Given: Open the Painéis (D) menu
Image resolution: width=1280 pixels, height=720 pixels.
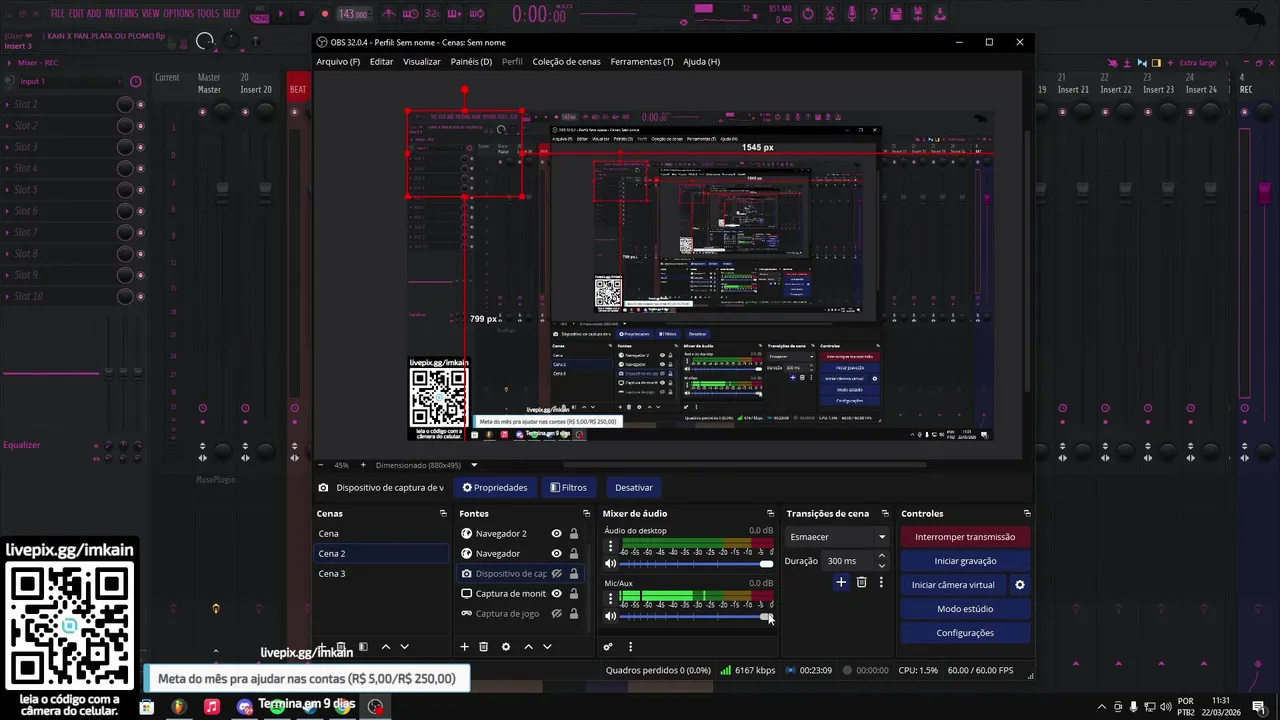Looking at the screenshot, I should (x=471, y=62).
